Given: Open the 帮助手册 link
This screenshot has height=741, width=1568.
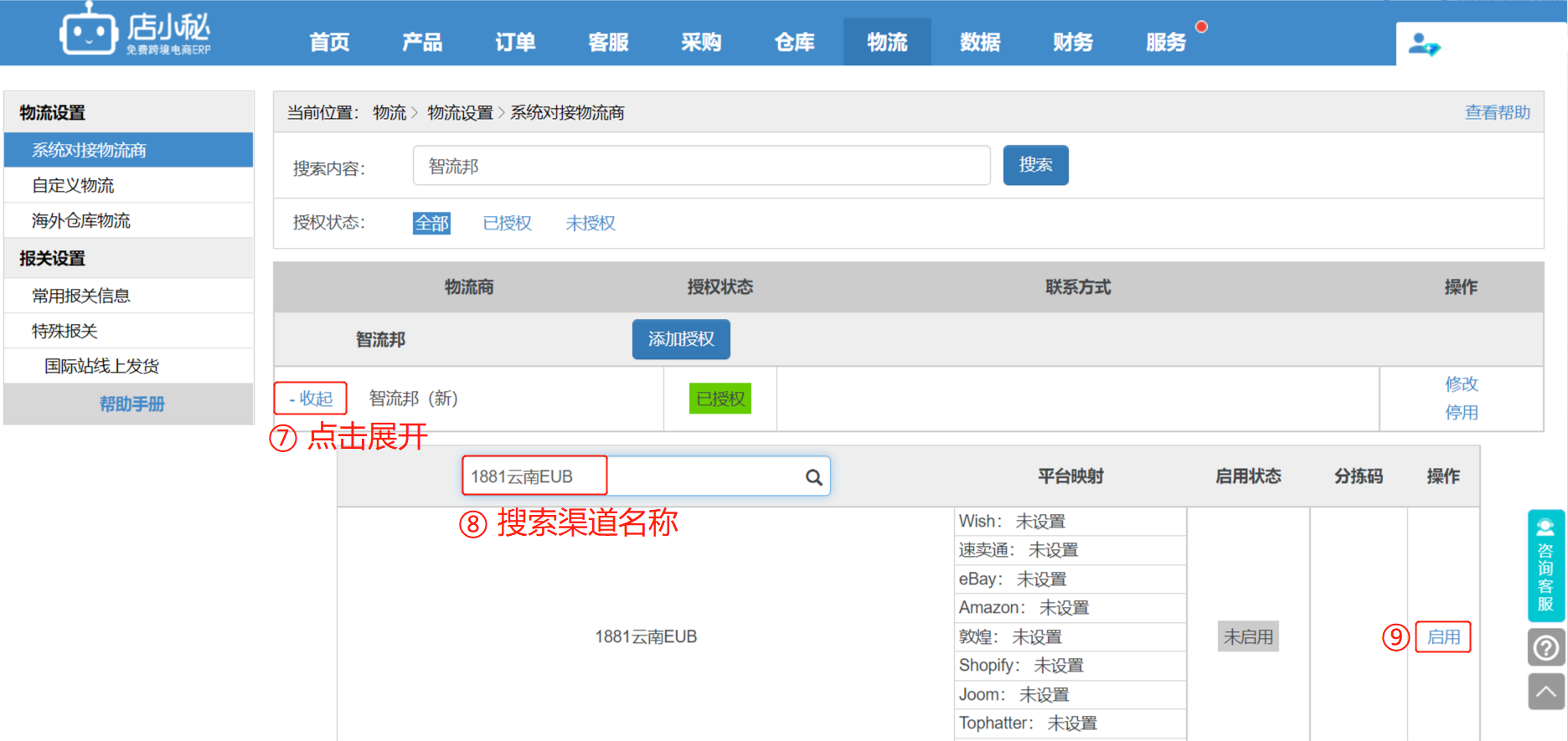Looking at the screenshot, I should point(132,404).
